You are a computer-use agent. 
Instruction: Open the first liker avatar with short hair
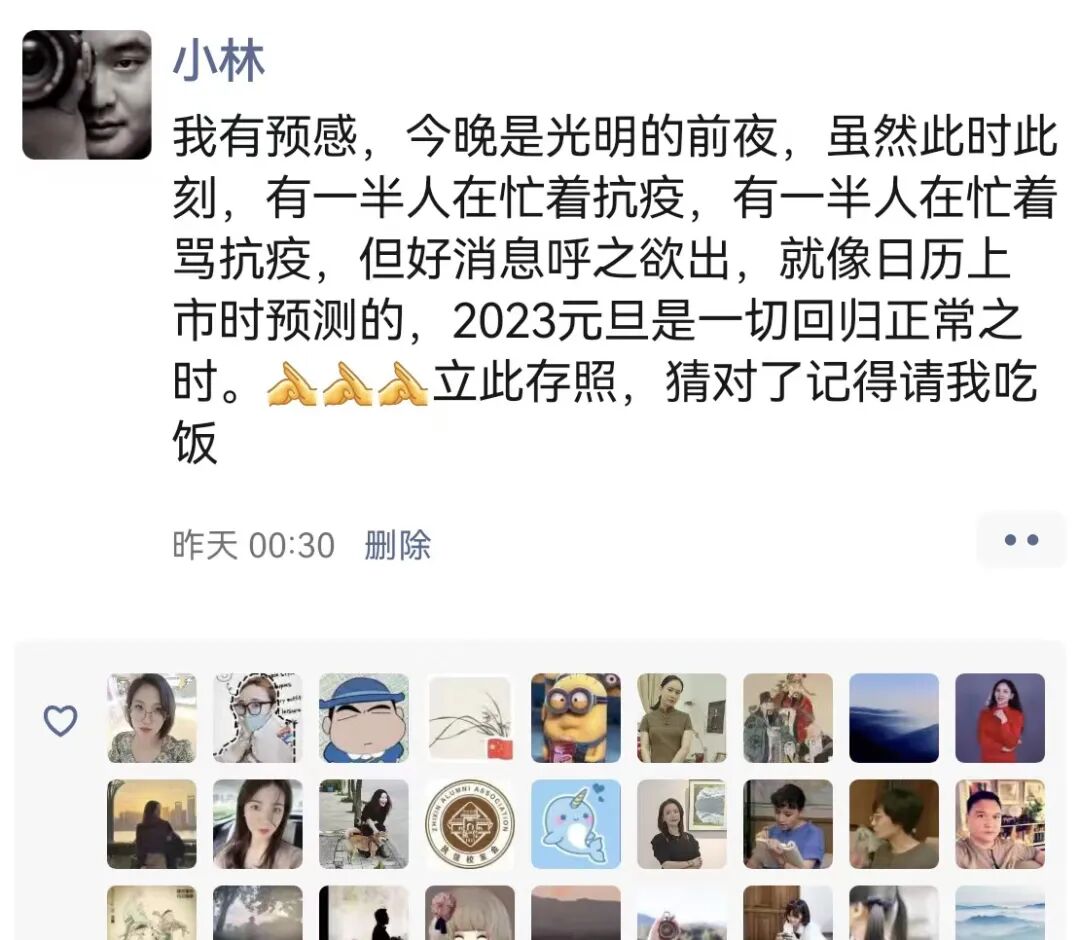[x=152, y=718]
